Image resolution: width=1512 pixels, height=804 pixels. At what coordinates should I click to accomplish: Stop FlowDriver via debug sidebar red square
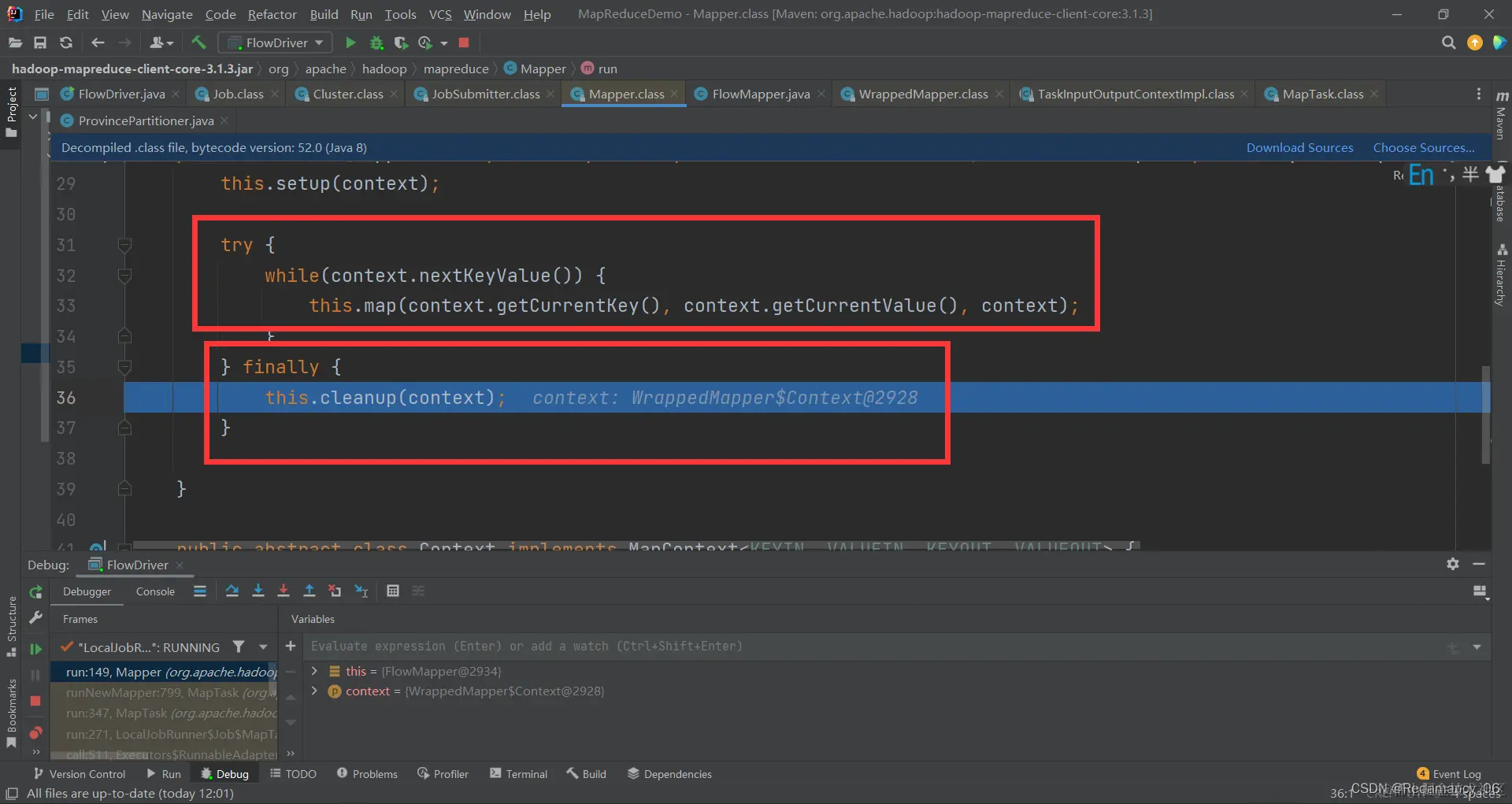click(x=35, y=701)
